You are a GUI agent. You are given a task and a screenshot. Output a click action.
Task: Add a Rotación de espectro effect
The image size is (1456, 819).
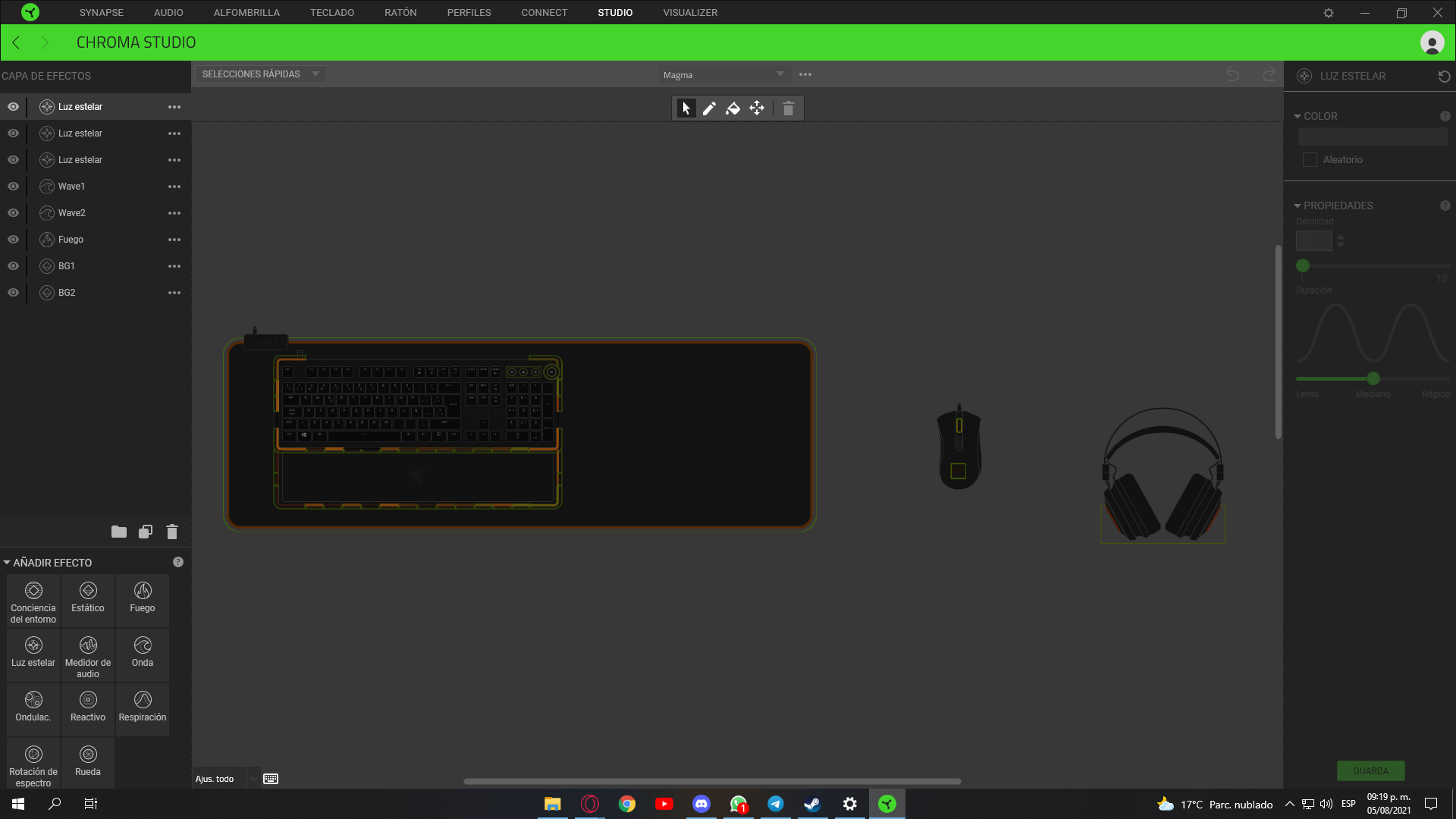(33, 764)
